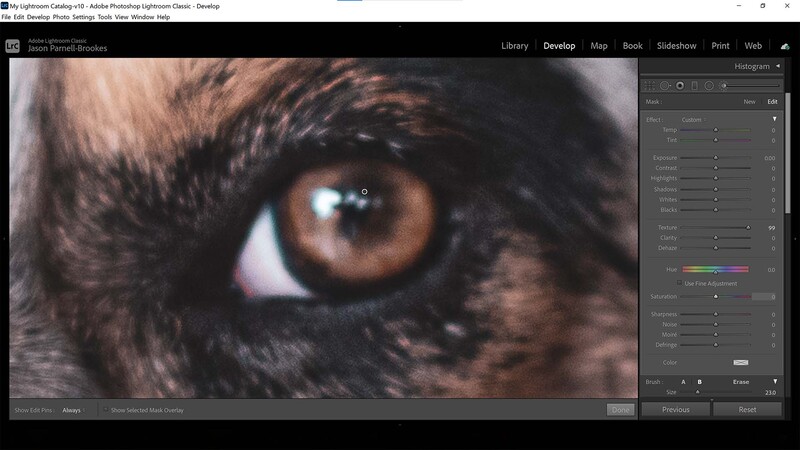Screen dimensions: 800x450
Task: Click the Lightroom Classic LrC logo
Action: click(12, 46)
